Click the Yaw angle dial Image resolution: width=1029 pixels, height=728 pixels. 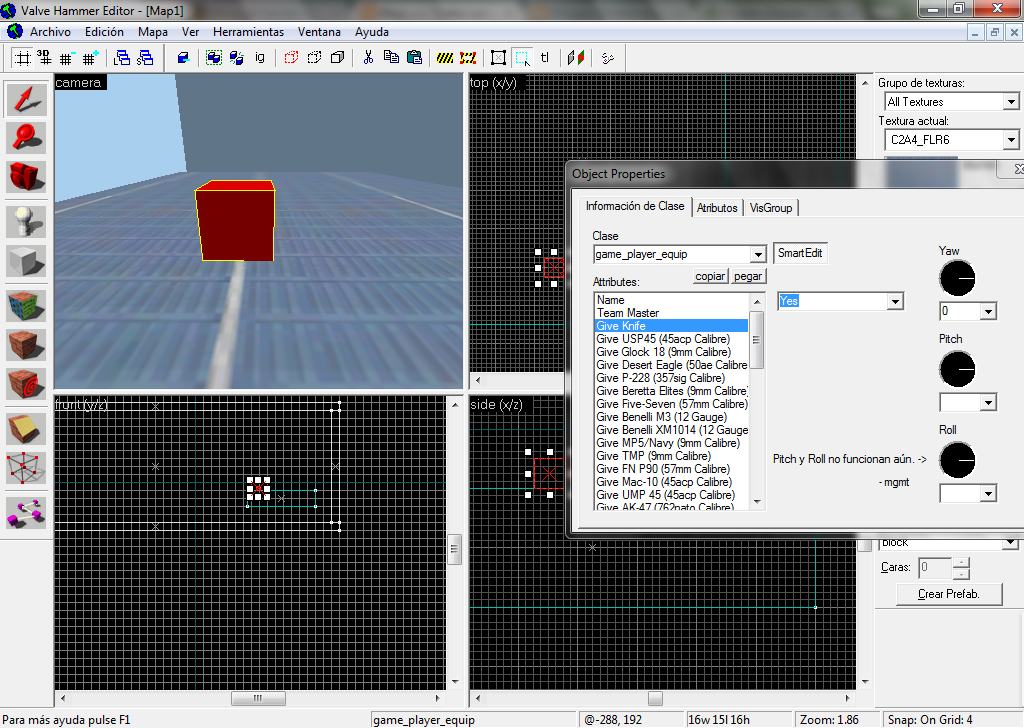click(957, 278)
